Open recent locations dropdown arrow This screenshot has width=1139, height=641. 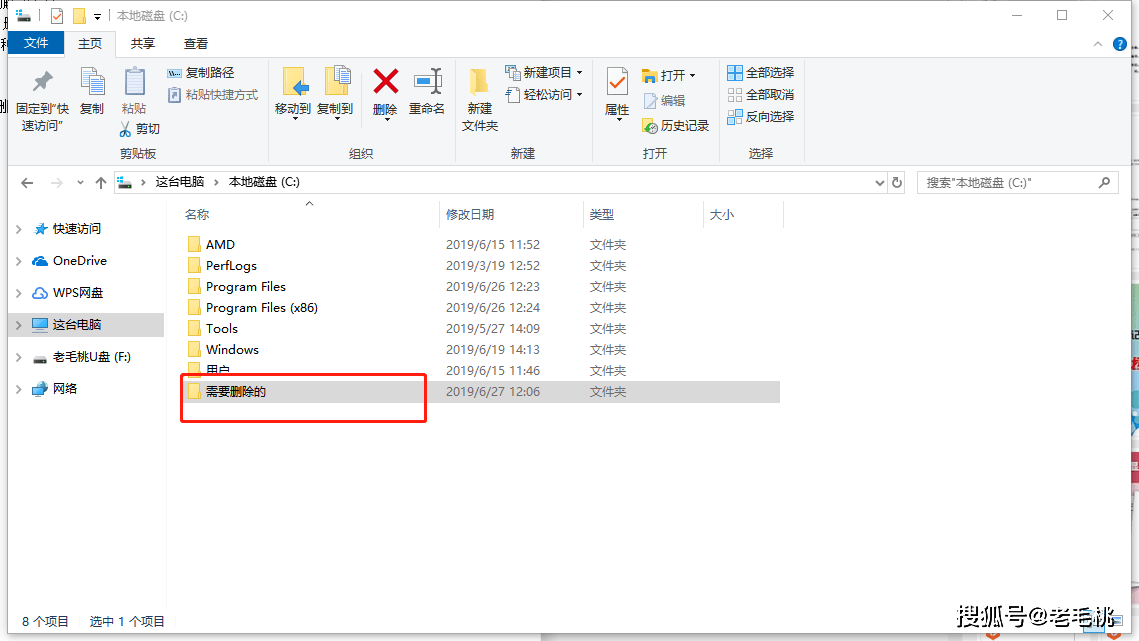pyautogui.click(x=80, y=182)
